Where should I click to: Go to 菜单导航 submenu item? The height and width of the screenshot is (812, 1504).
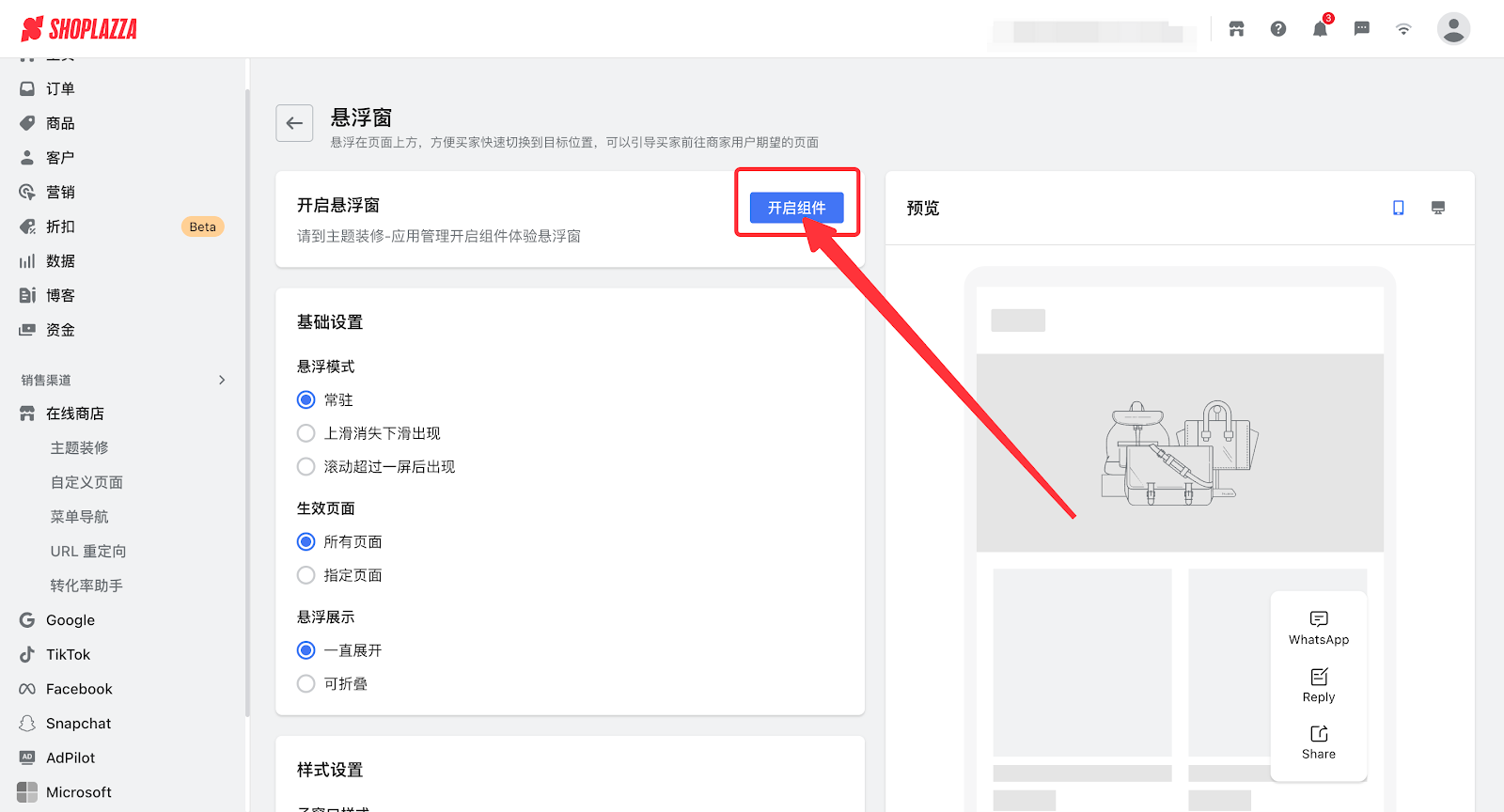pyautogui.click(x=80, y=517)
